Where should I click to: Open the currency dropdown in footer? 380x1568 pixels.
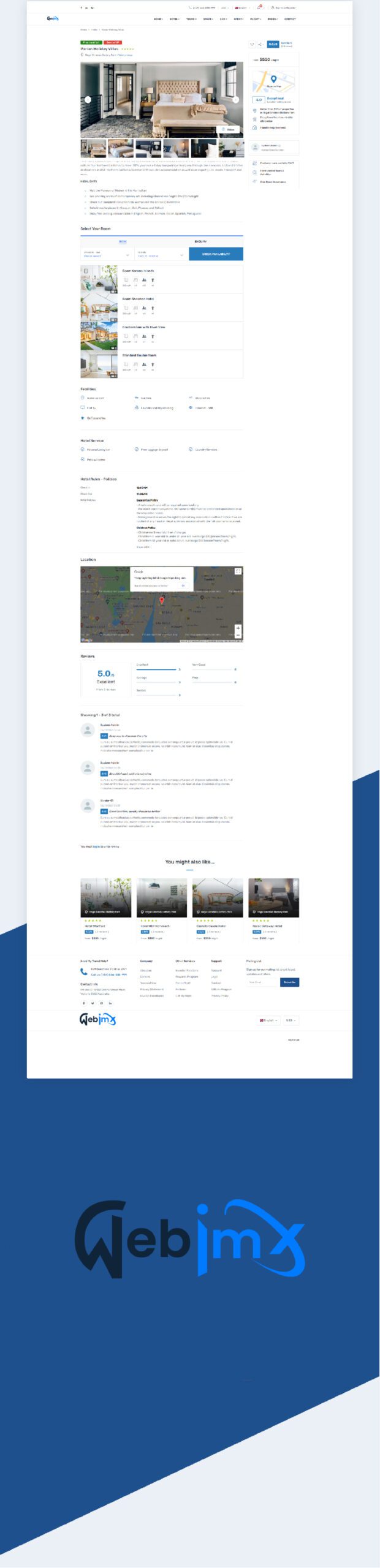click(x=291, y=1020)
